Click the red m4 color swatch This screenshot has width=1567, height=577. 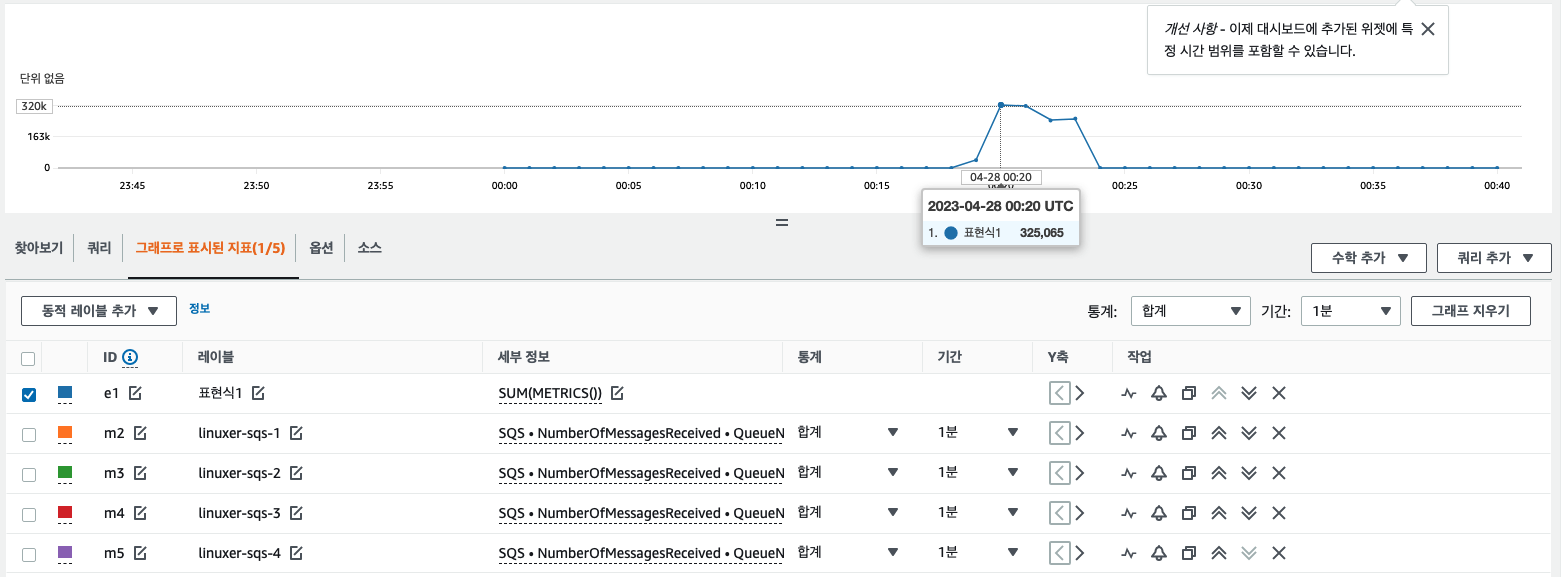click(x=65, y=513)
